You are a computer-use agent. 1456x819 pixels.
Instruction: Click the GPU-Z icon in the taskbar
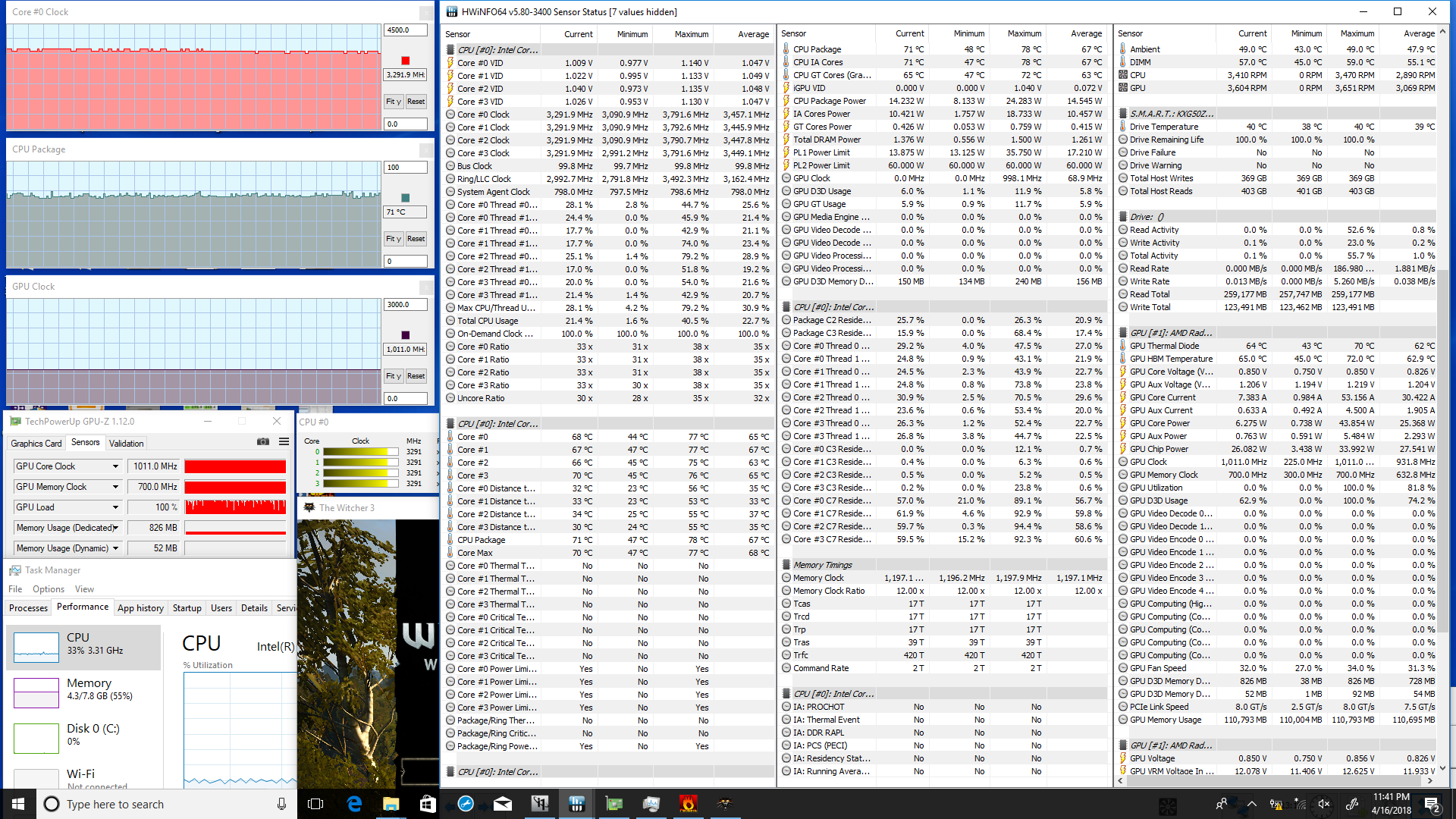[614, 804]
